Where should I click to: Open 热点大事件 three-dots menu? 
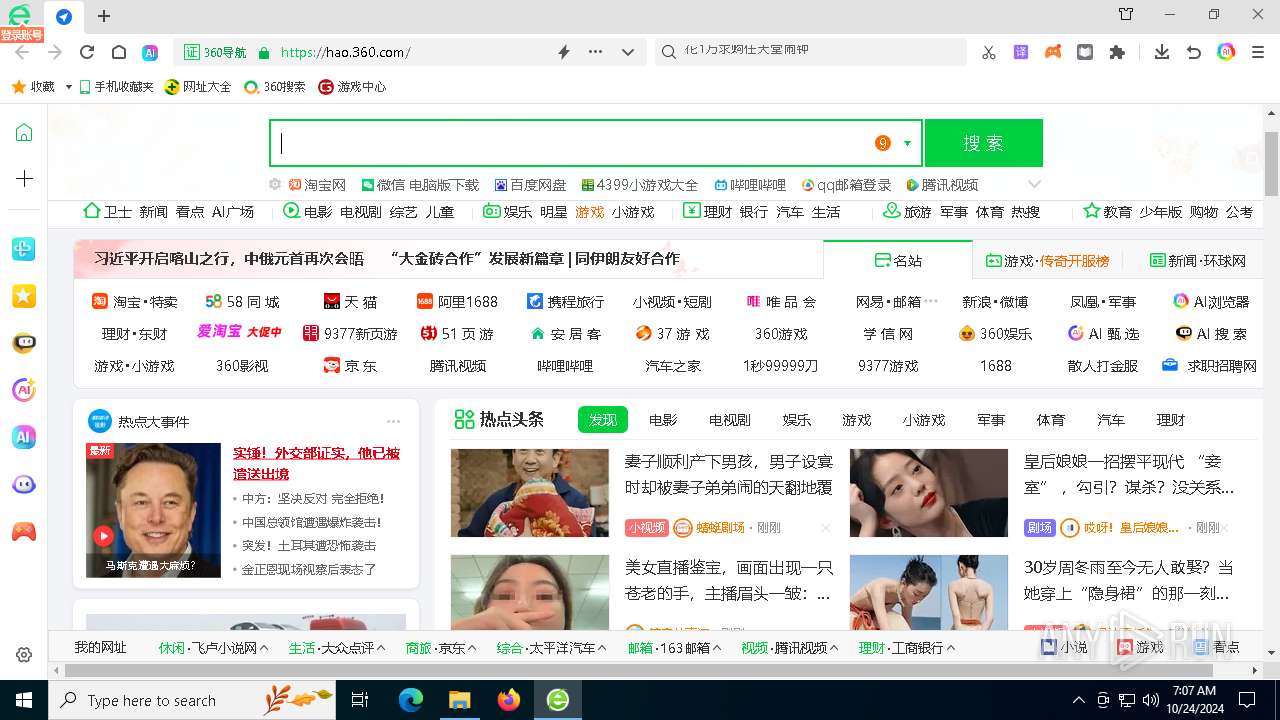393,421
